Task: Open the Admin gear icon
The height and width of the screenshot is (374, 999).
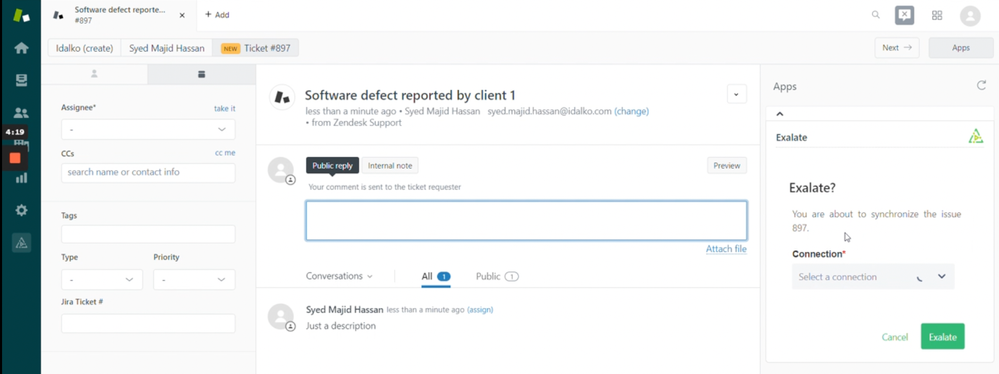Action: click(x=21, y=210)
